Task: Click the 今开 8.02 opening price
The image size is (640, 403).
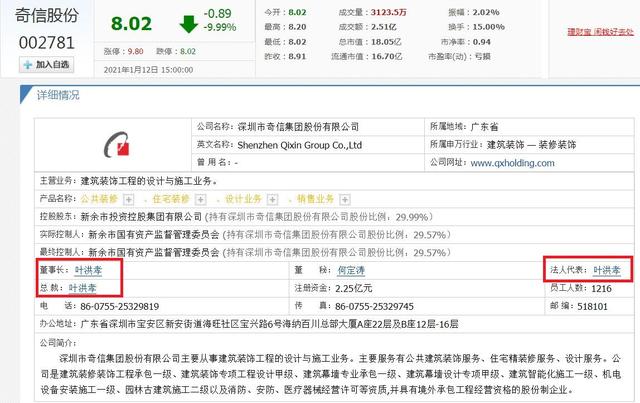Action: click(297, 12)
